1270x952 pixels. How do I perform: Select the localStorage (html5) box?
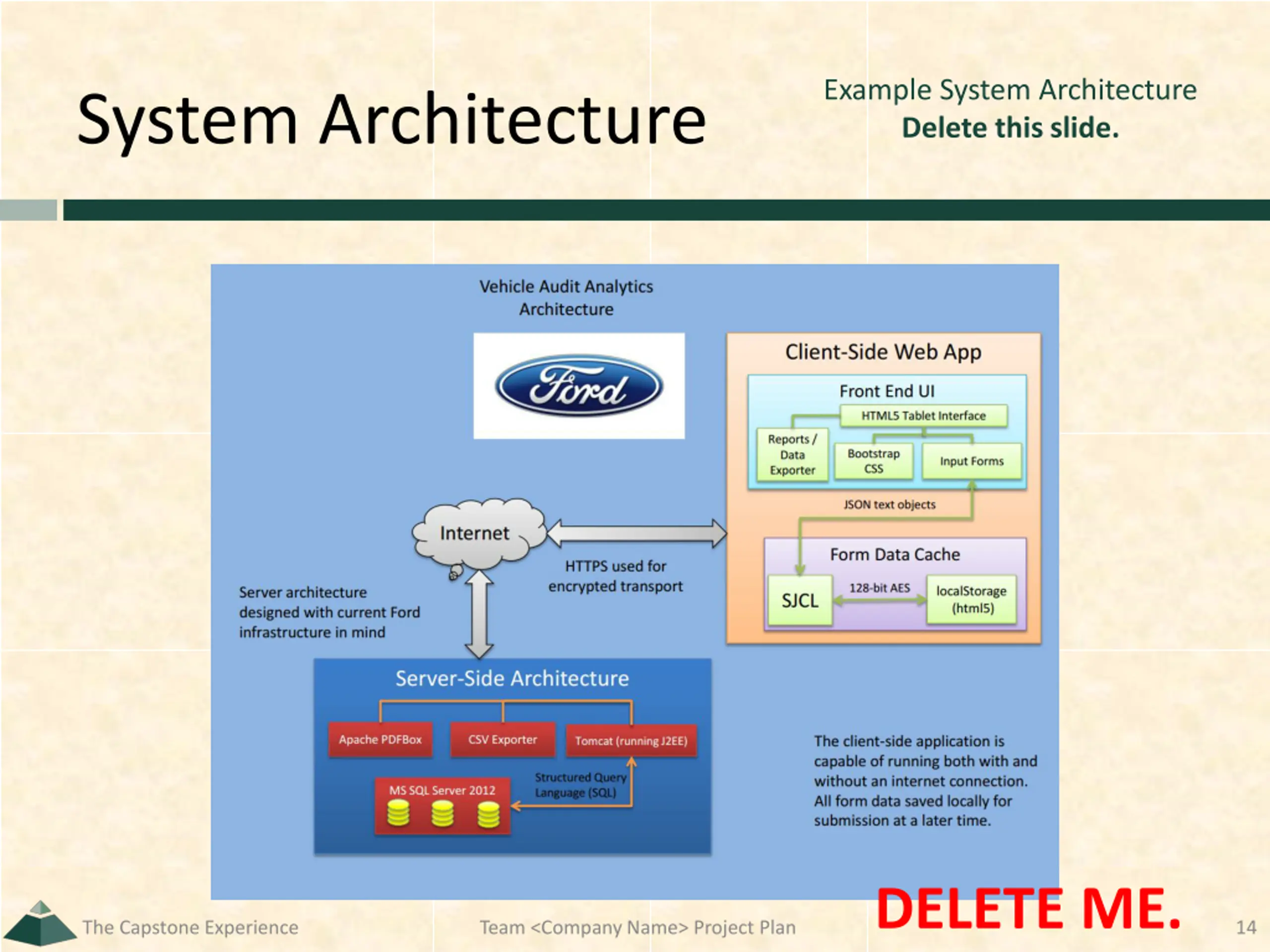point(971,599)
